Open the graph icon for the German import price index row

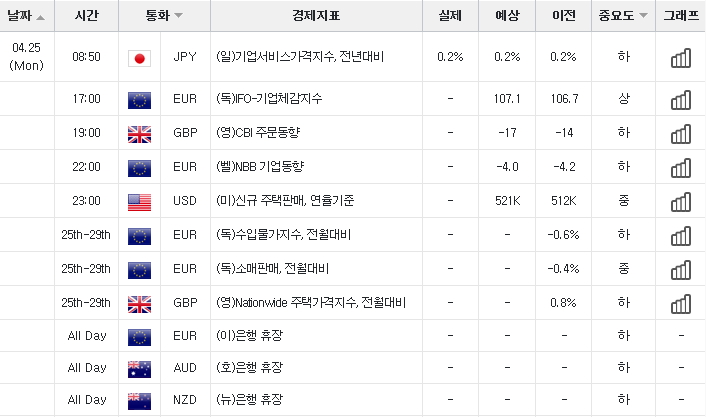click(x=681, y=236)
